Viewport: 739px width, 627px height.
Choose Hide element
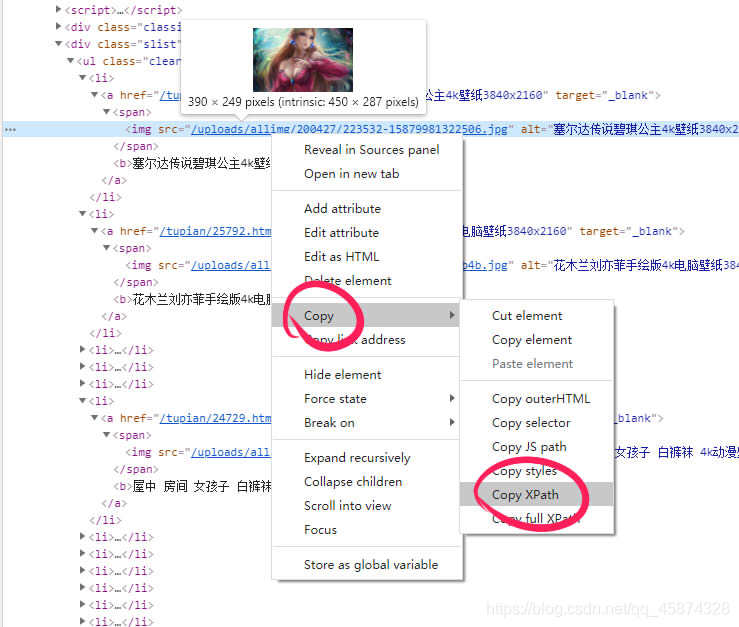343,374
